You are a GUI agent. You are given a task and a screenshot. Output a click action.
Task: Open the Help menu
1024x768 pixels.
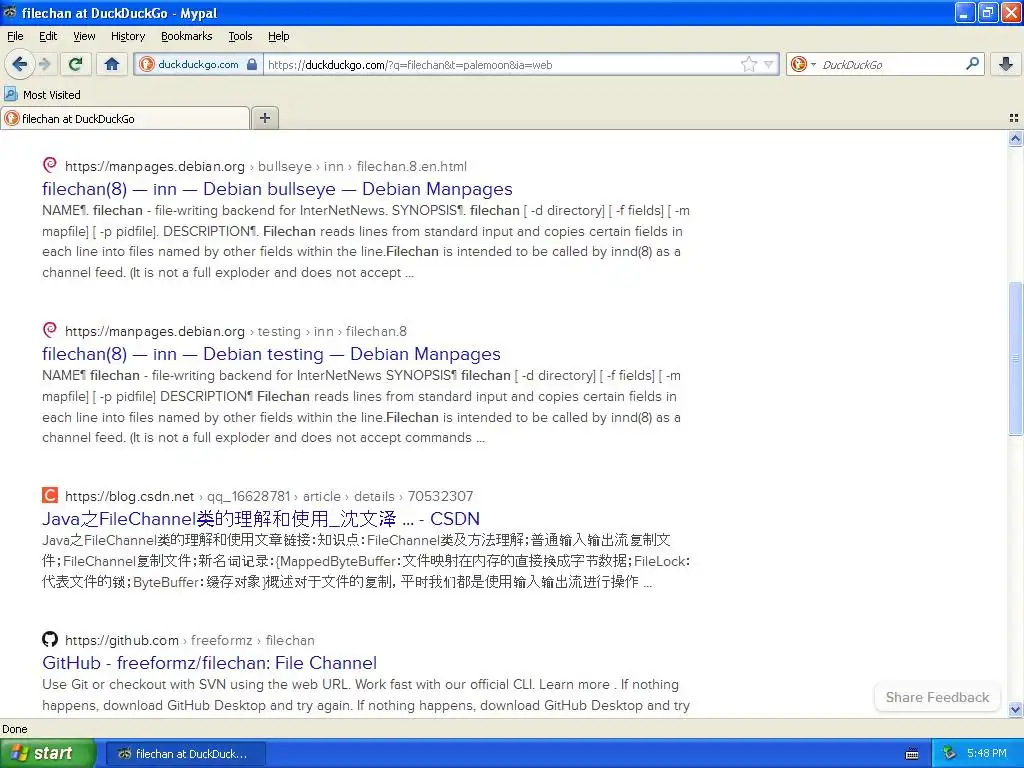pyautogui.click(x=278, y=36)
